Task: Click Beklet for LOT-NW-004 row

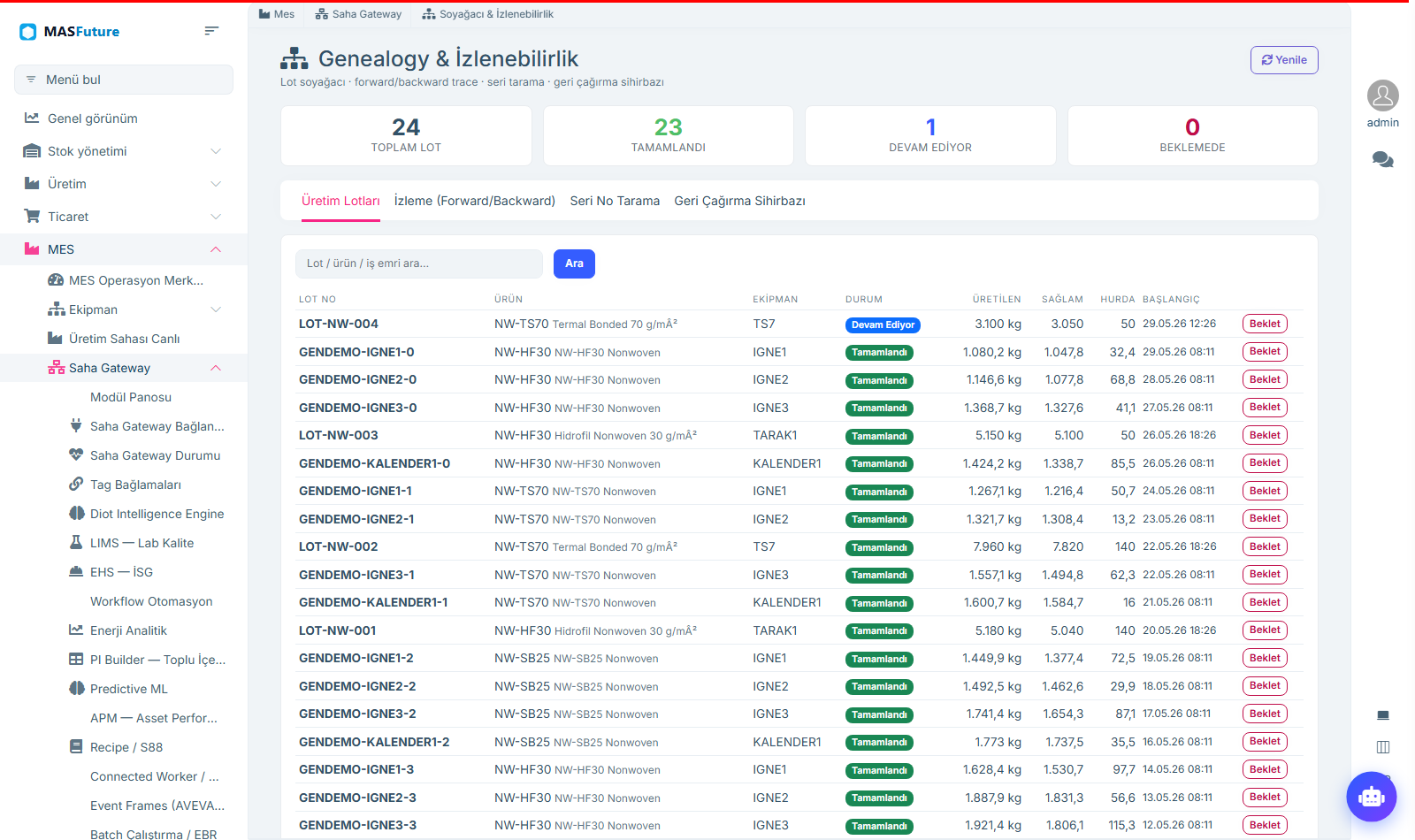Action: click(x=1265, y=325)
